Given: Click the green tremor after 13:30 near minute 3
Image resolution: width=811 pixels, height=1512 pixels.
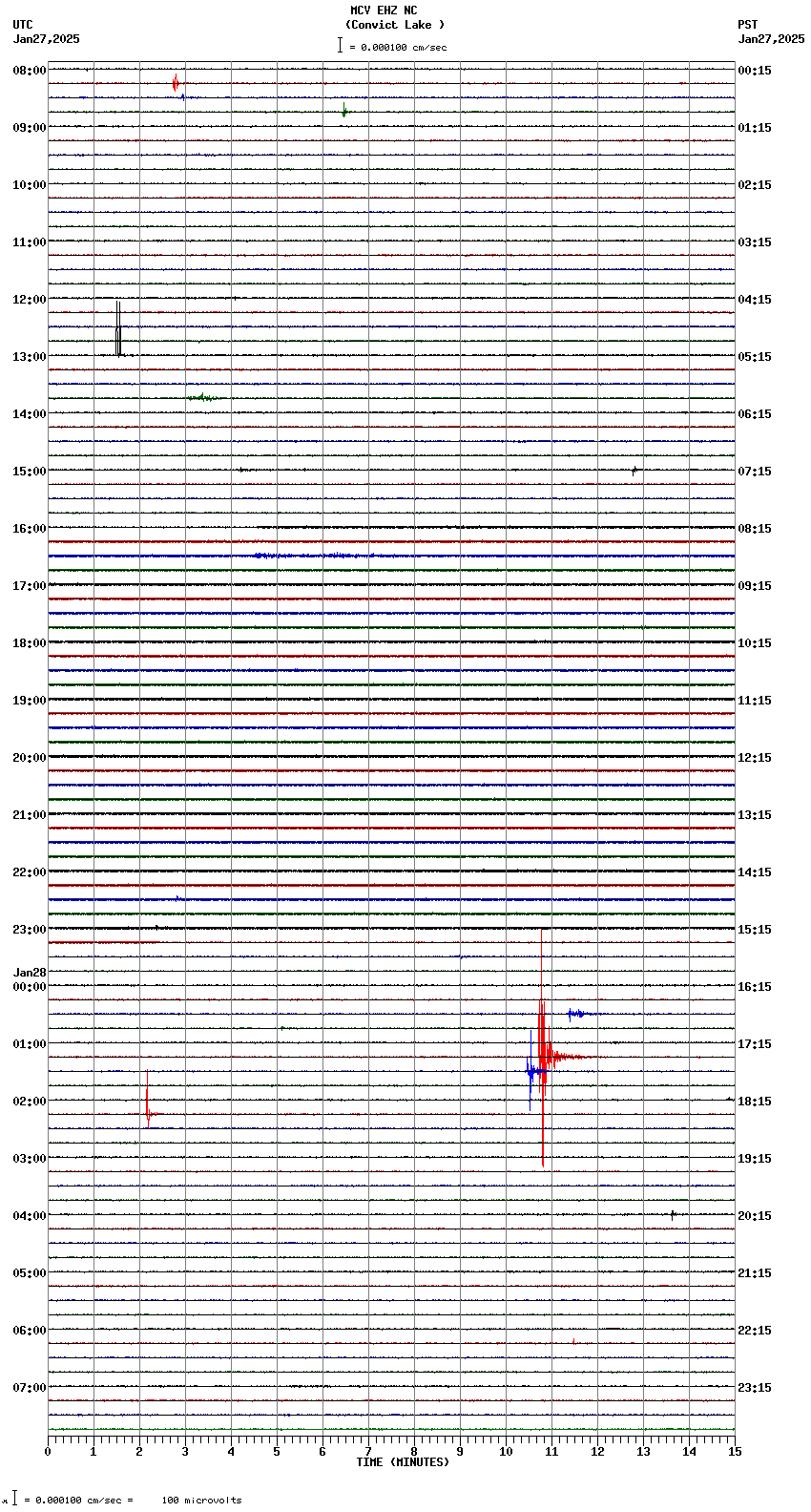Looking at the screenshot, I should 202,397.
